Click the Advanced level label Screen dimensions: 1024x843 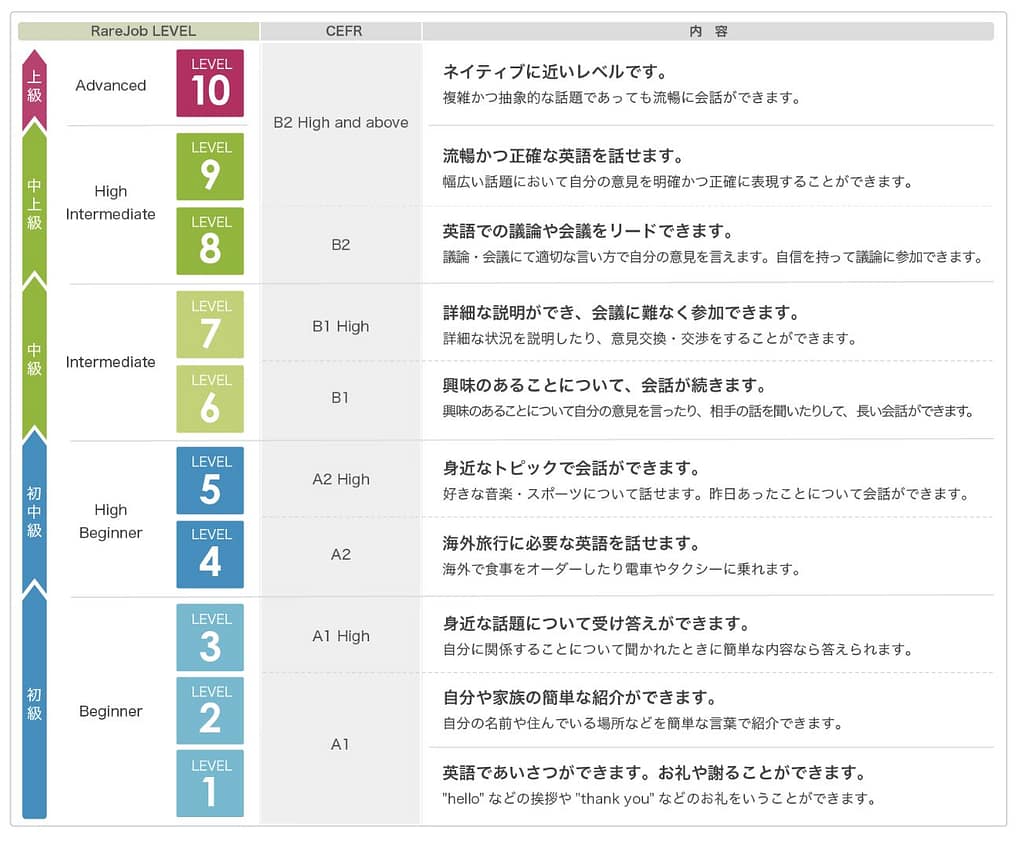tap(110, 86)
